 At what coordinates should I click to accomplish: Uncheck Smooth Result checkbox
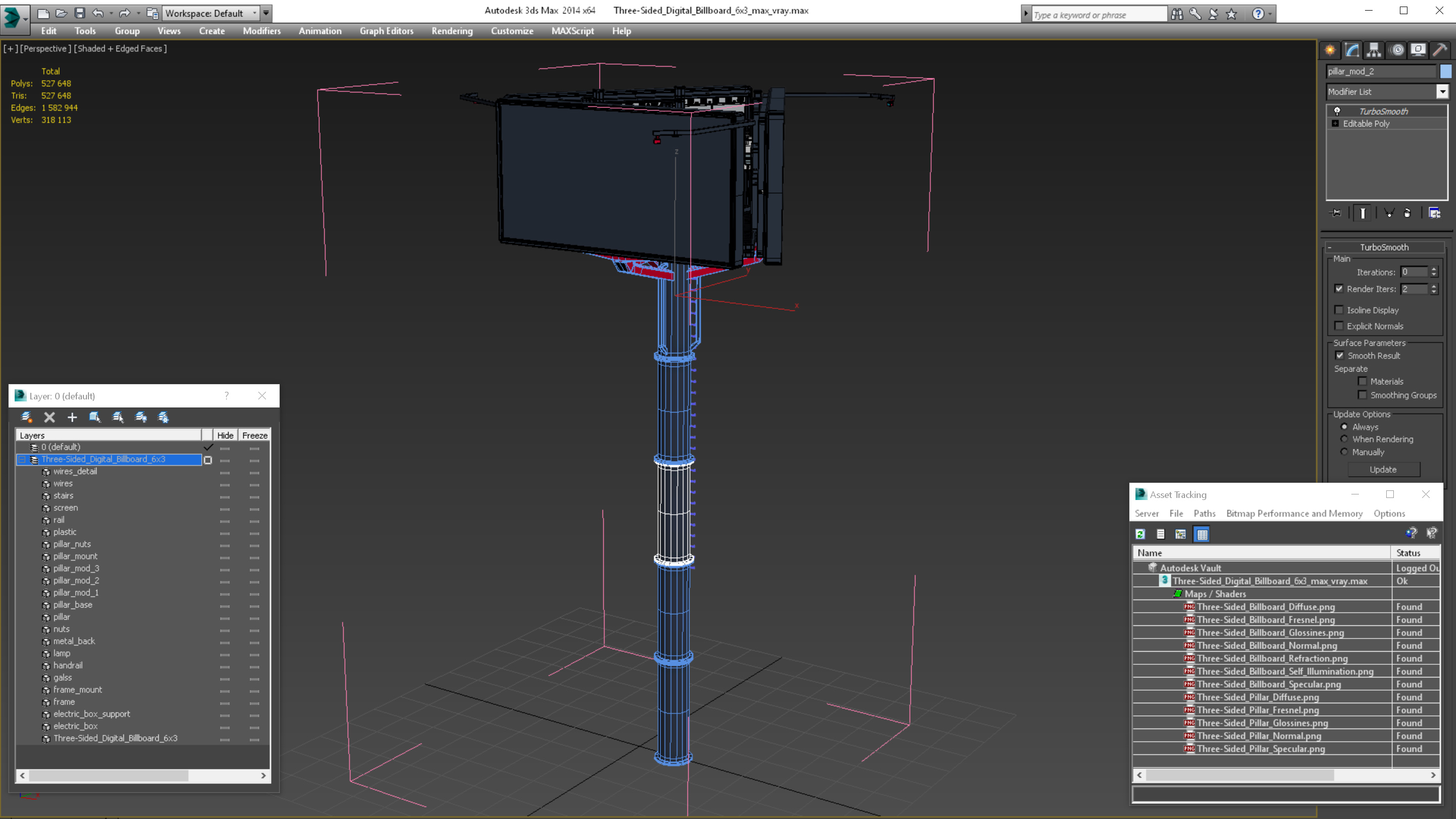pyautogui.click(x=1339, y=355)
